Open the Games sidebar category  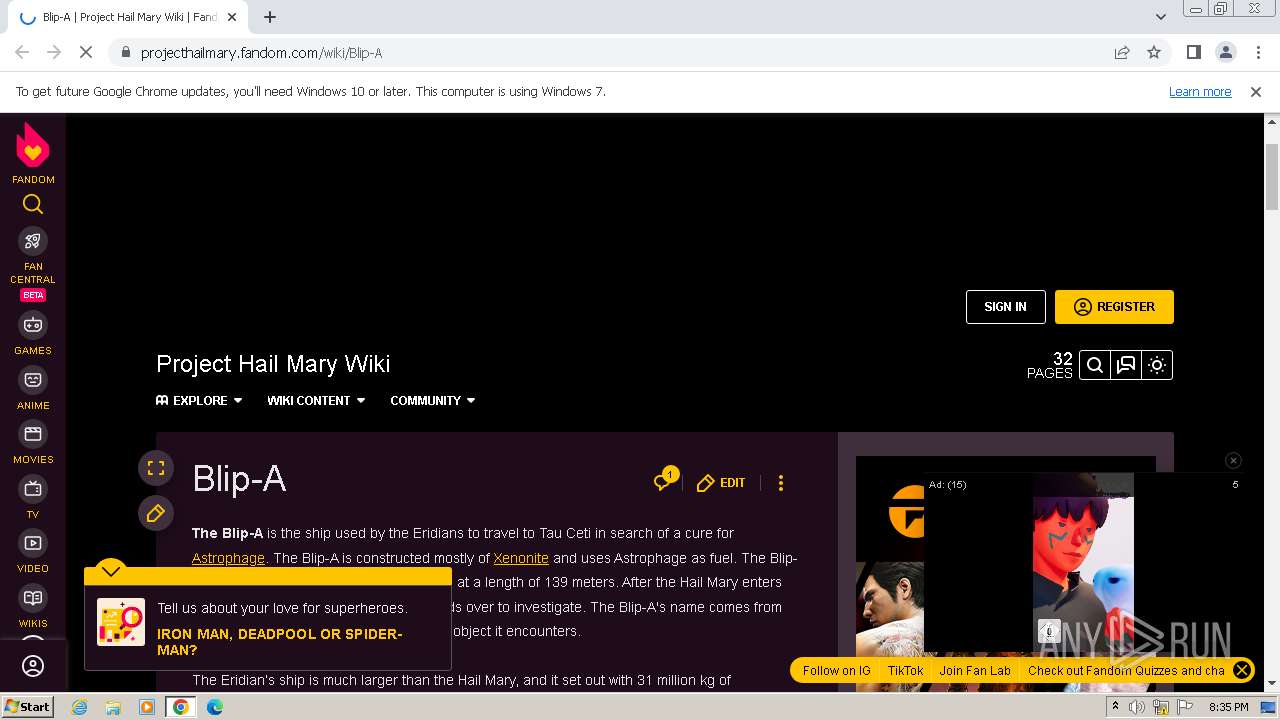coord(33,334)
